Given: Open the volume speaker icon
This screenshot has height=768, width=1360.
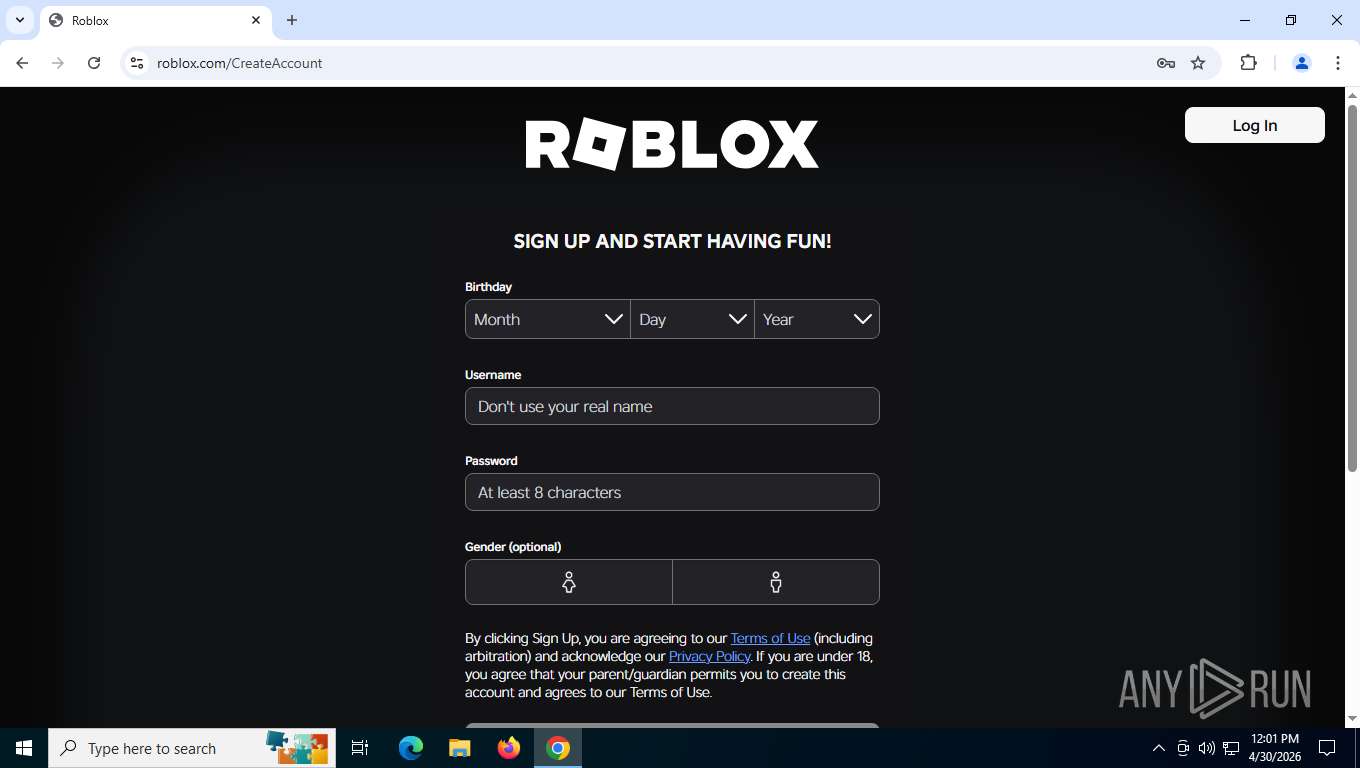Looking at the screenshot, I should [1207, 748].
